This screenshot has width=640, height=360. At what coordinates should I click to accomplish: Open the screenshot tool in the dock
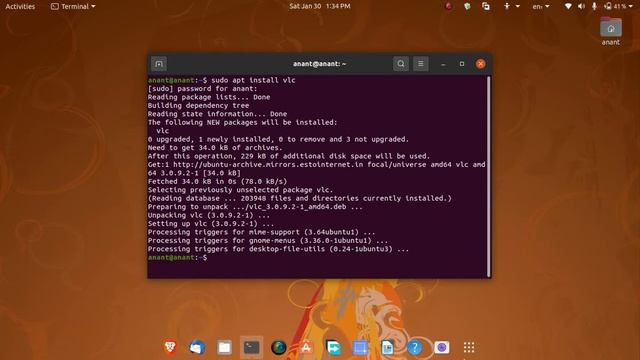click(360, 347)
